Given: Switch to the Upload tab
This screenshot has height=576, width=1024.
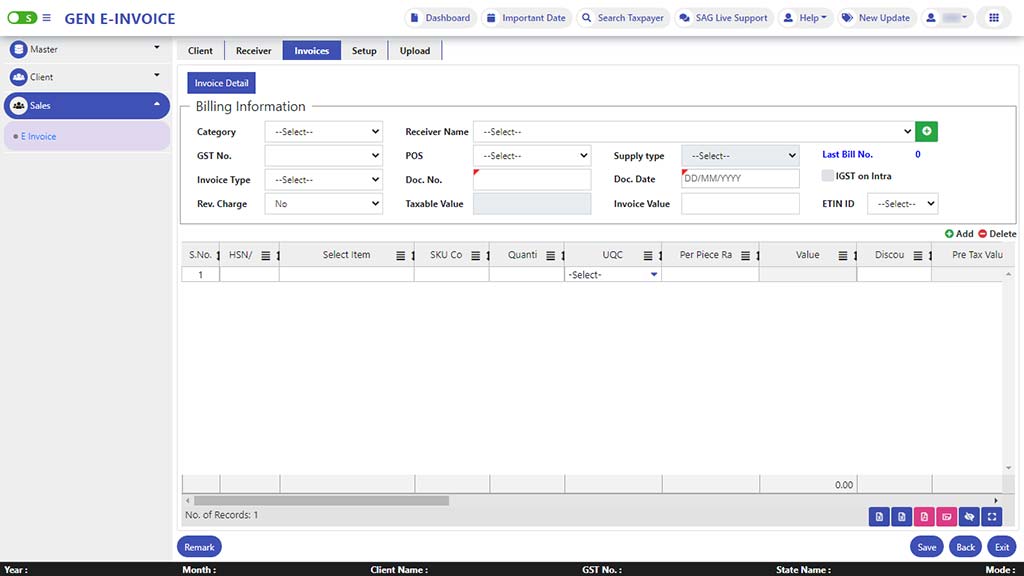Looking at the screenshot, I should 415,51.
